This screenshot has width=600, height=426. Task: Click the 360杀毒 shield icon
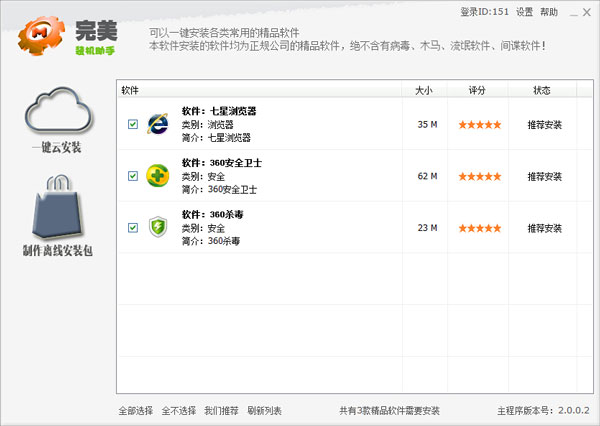point(158,228)
